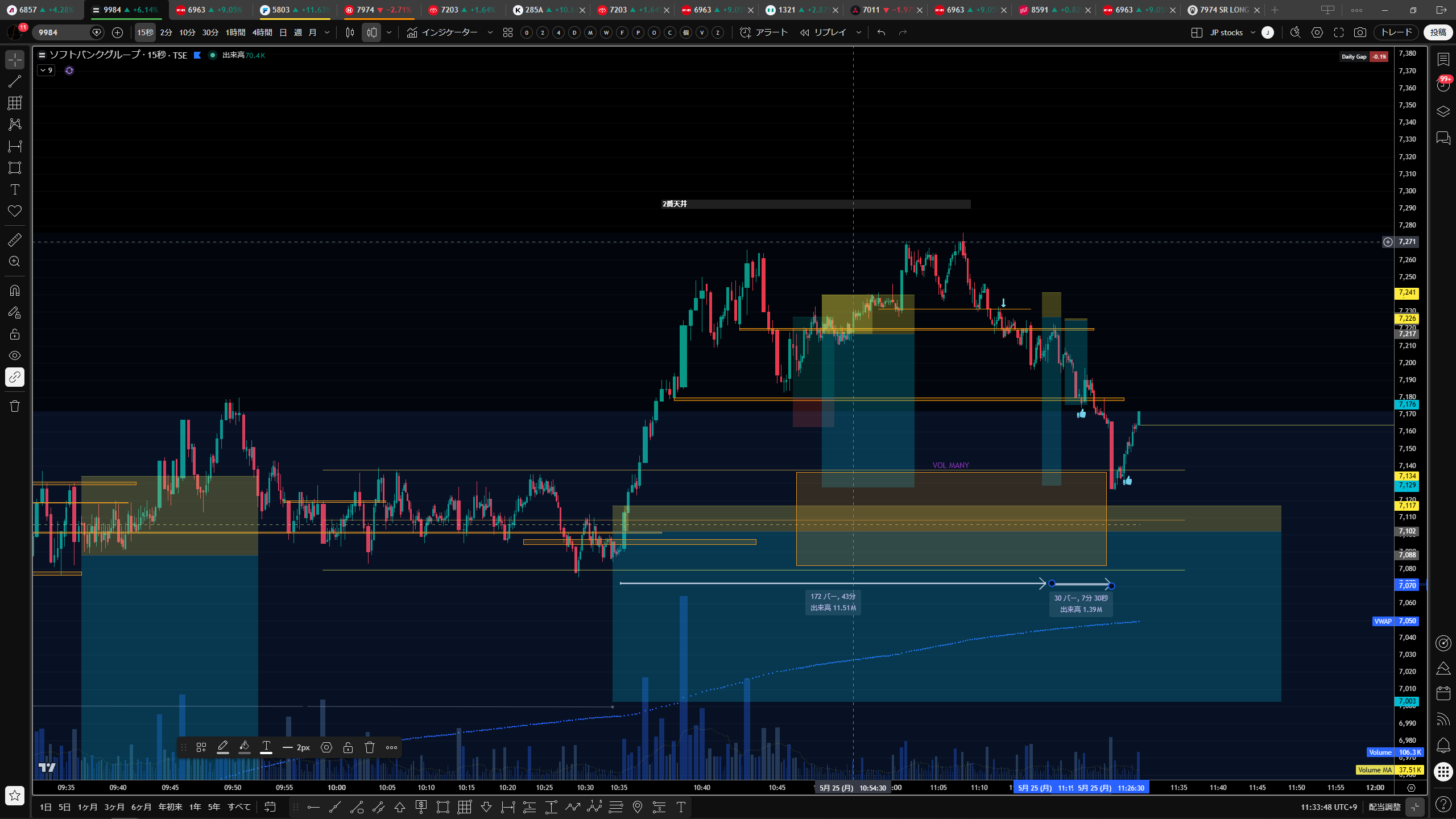This screenshot has width=1456, height=819.
Task: Open a new tab with plus button
Action: point(1275,10)
